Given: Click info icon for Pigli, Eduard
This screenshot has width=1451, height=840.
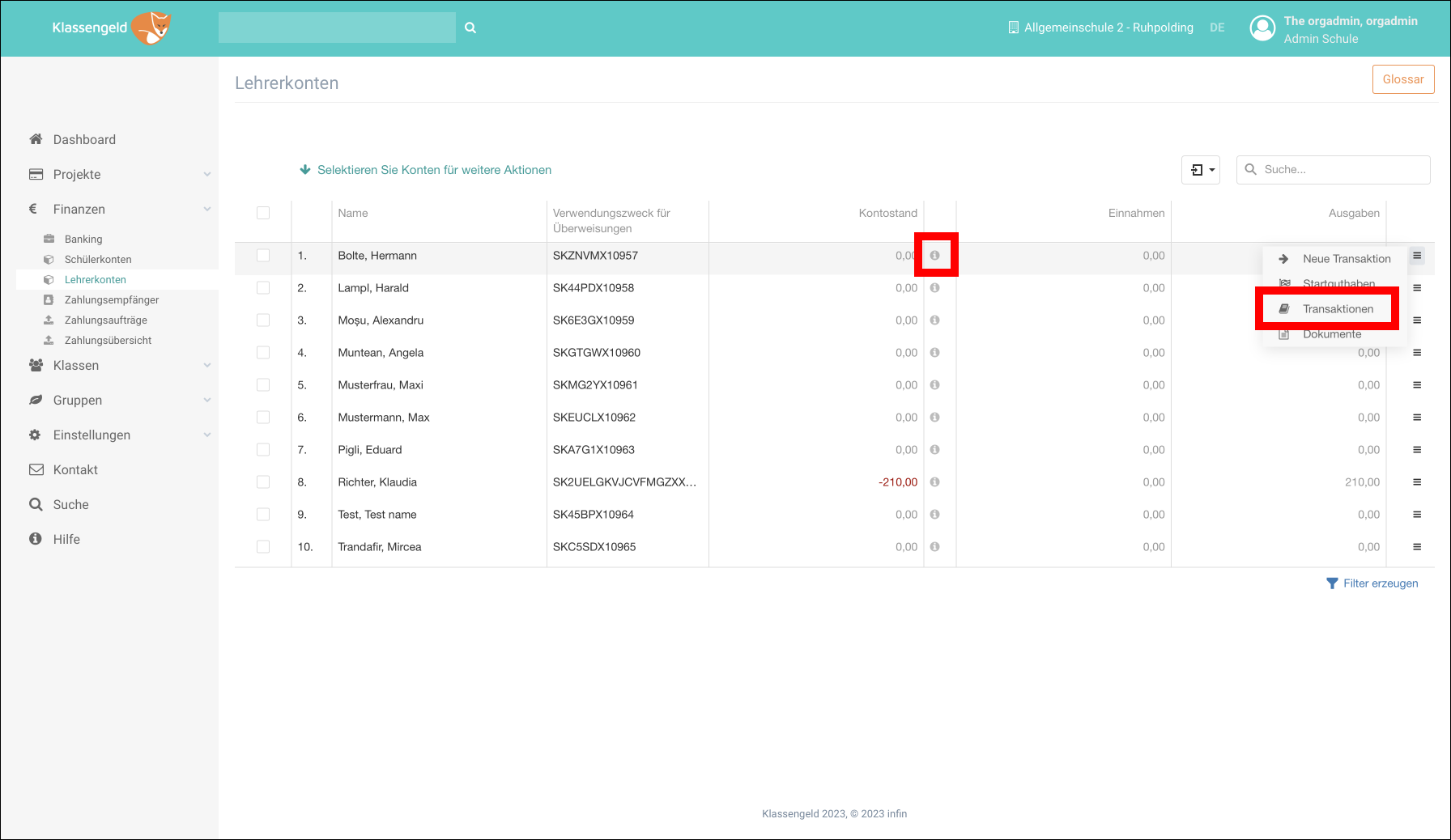Looking at the screenshot, I should (x=934, y=450).
